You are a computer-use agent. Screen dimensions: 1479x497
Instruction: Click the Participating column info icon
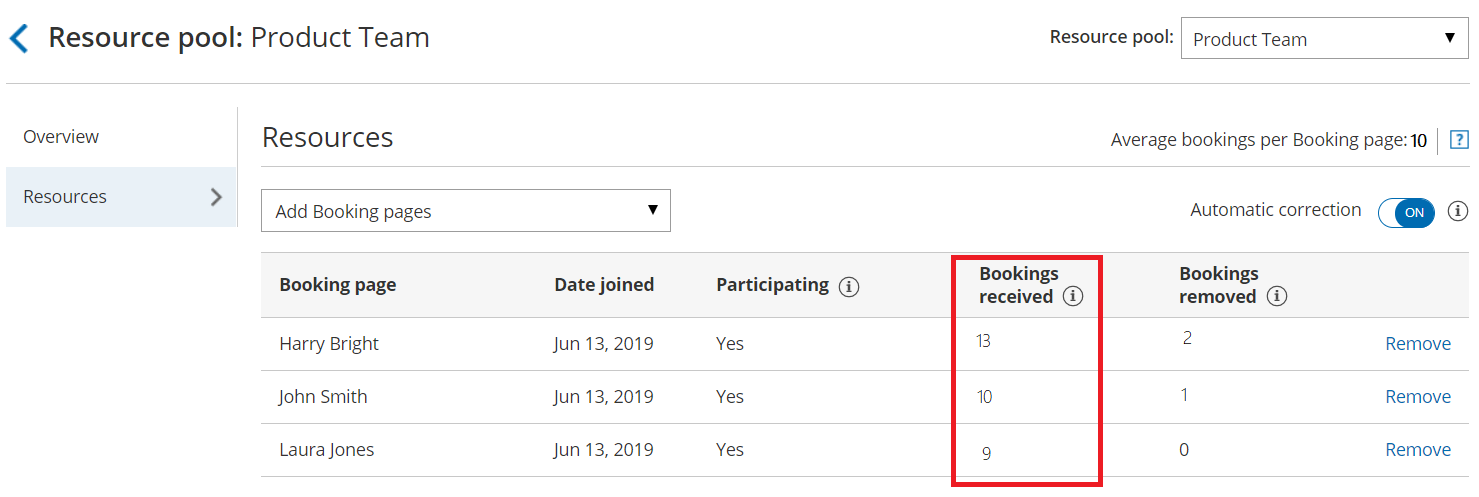849,287
